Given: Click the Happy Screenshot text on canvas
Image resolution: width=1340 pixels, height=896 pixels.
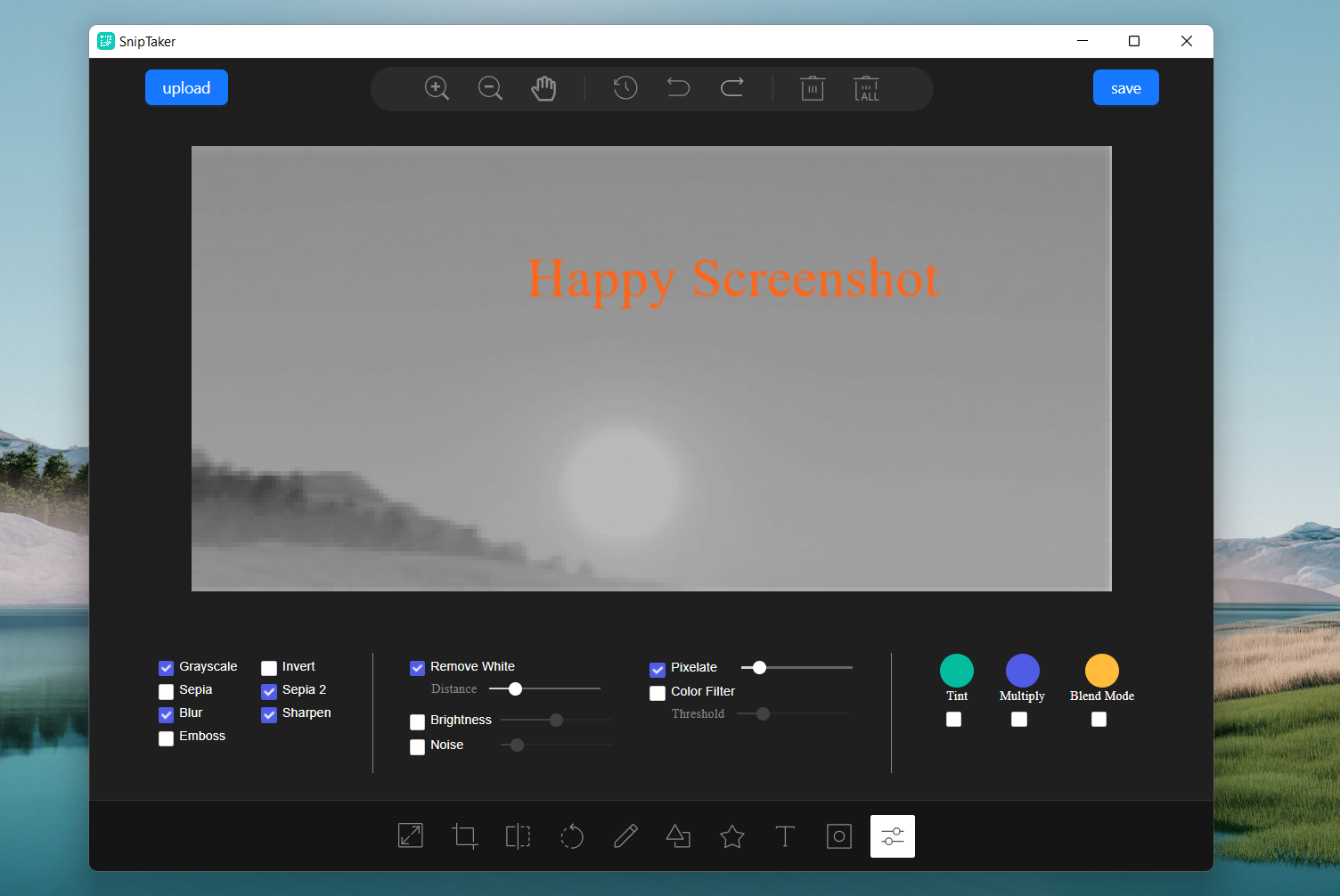Looking at the screenshot, I should click(x=732, y=280).
